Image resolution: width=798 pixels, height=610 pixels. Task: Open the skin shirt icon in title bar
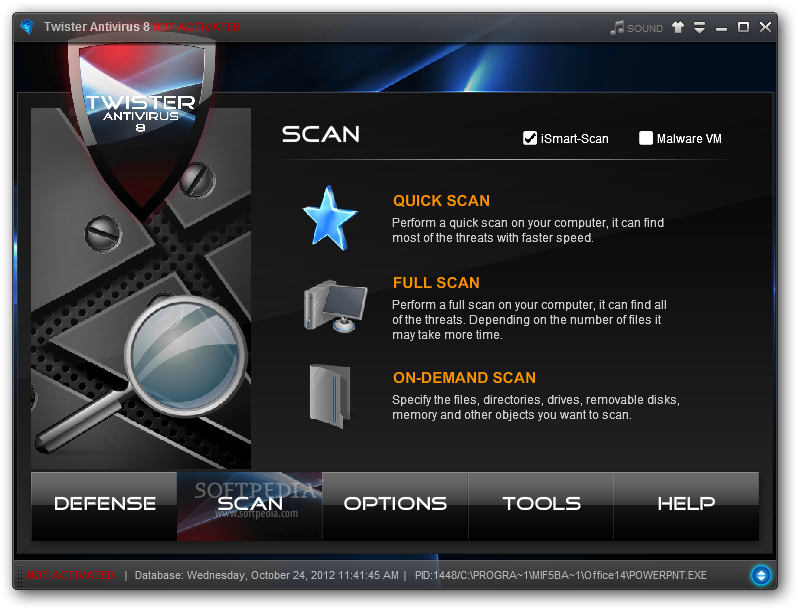point(677,27)
